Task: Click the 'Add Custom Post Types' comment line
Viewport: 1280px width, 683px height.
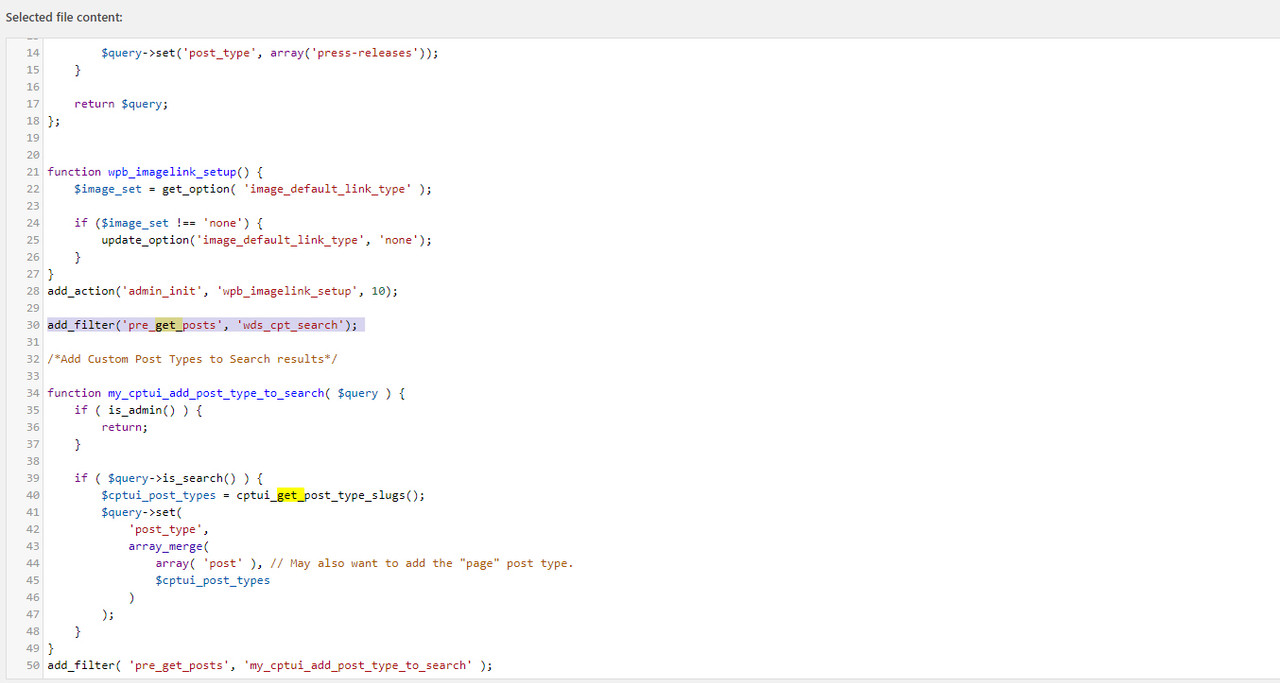Action: [193, 359]
